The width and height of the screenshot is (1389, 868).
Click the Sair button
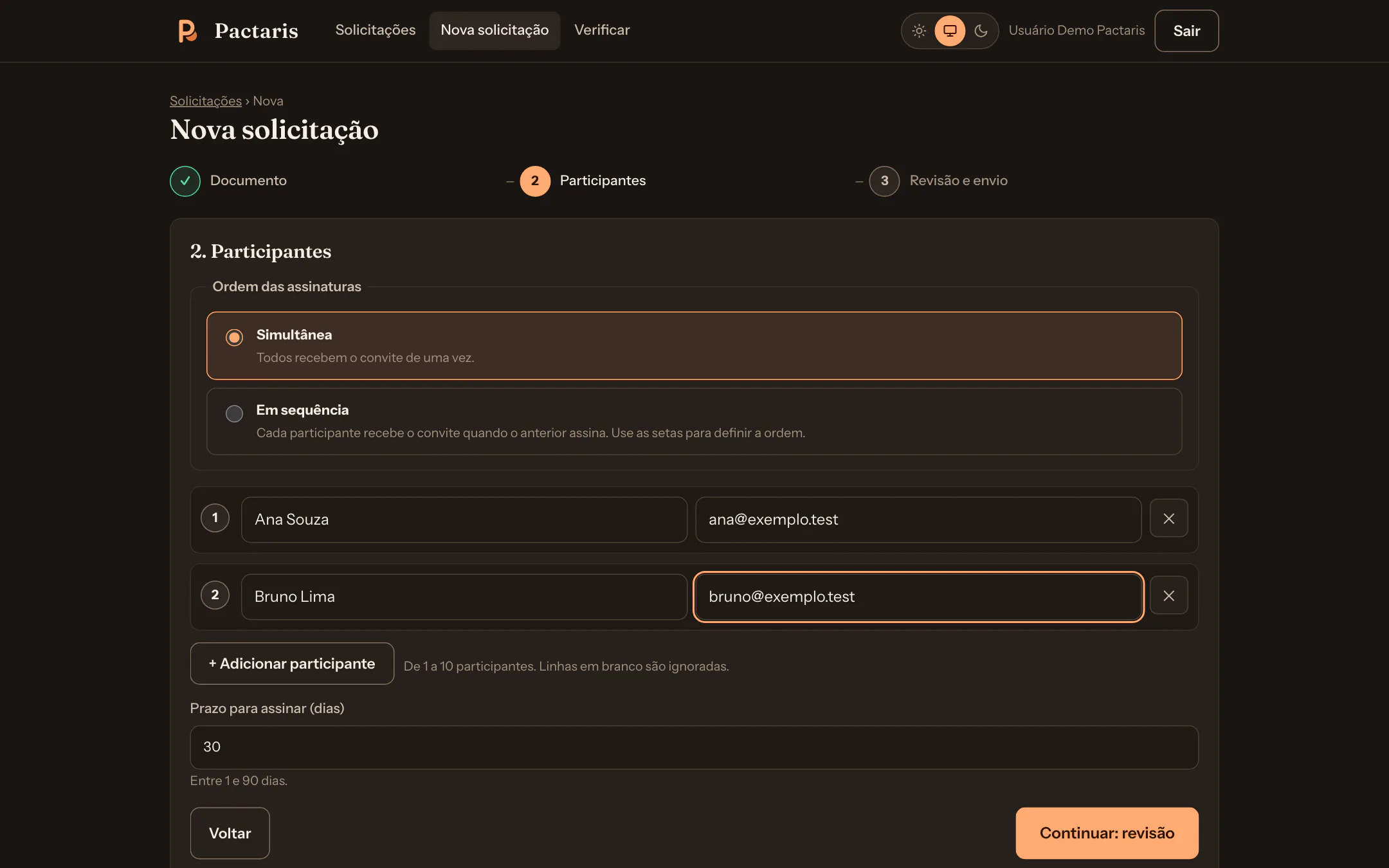tap(1186, 31)
